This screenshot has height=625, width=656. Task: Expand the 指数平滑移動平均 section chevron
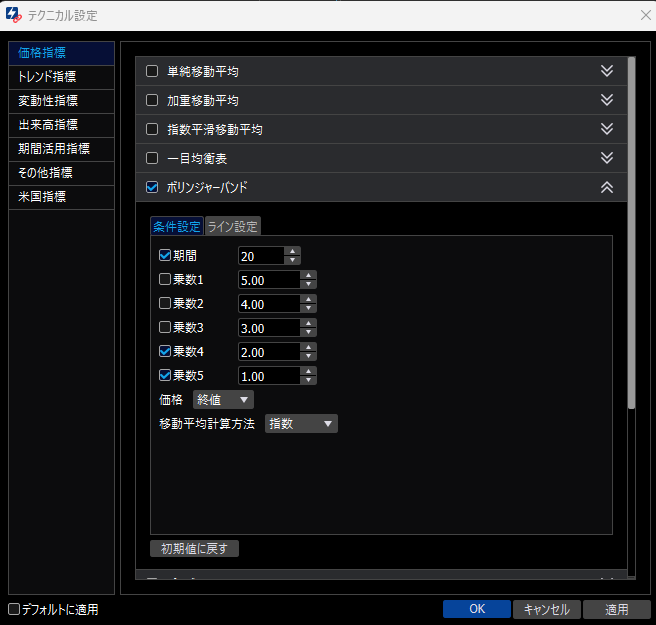pyautogui.click(x=606, y=129)
